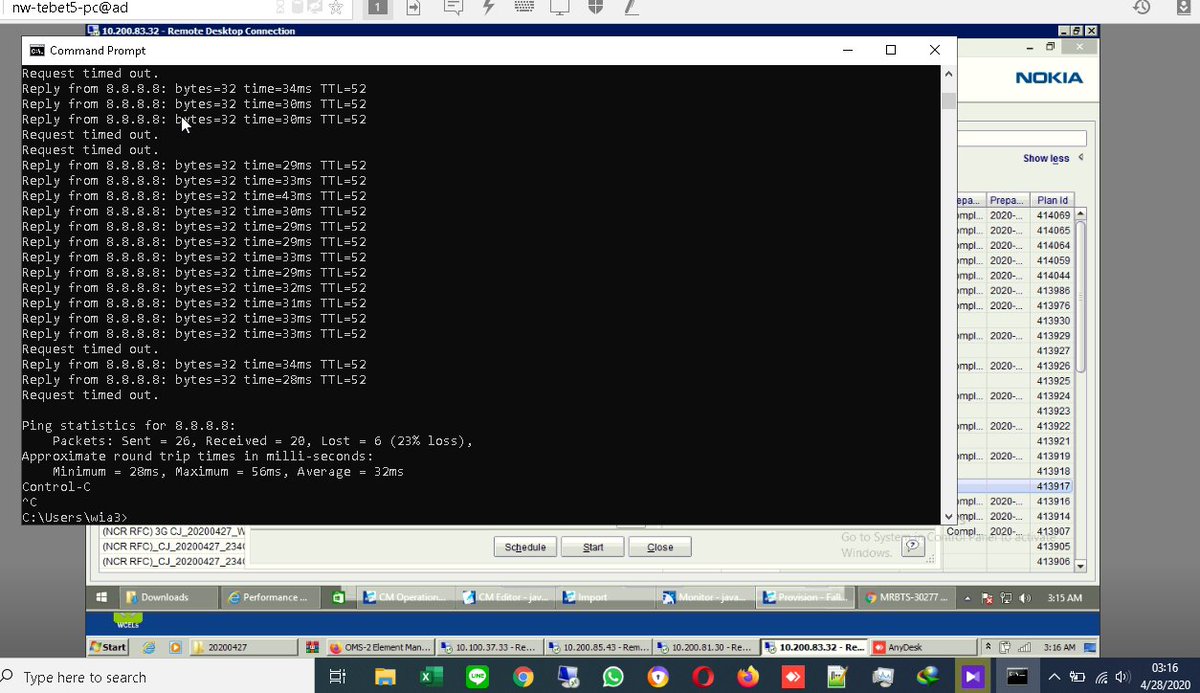Image resolution: width=1200 pixels, height=693 pixels.
Task: Click the Windows help bubble icon near Close
Action: coord(912,547)
